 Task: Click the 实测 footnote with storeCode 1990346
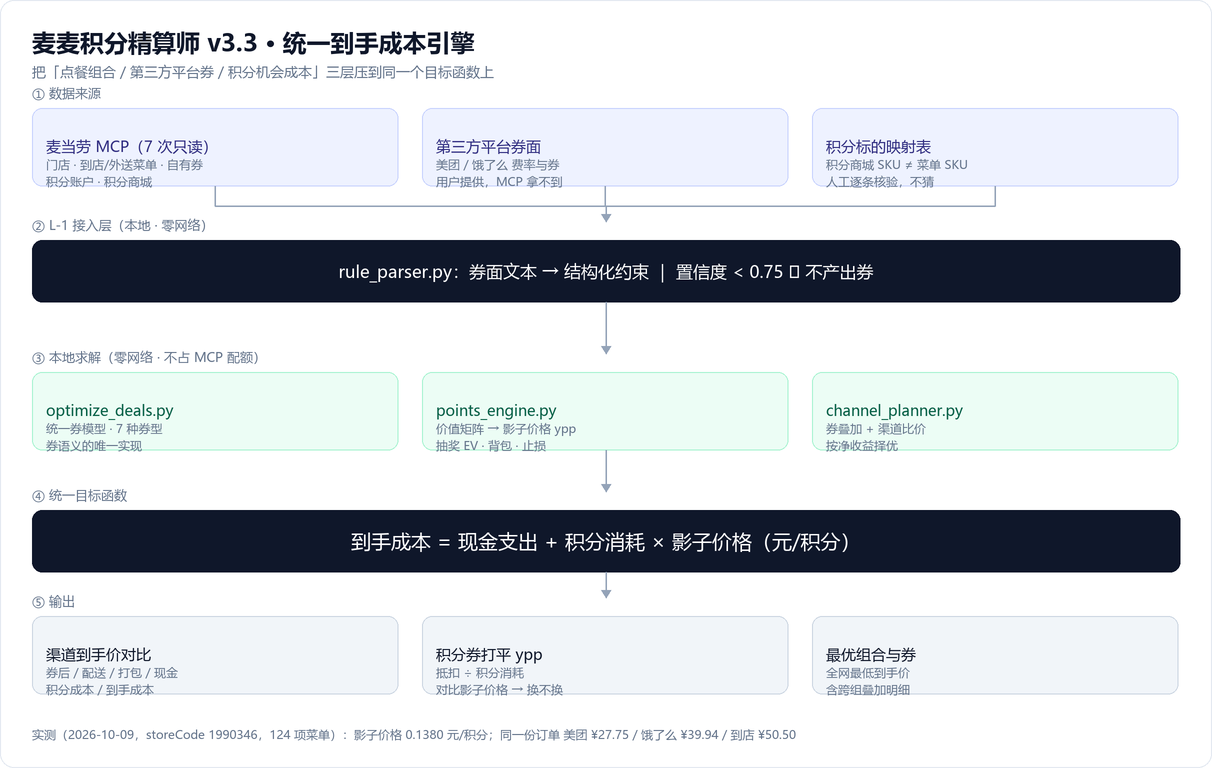tap(414, 735)
